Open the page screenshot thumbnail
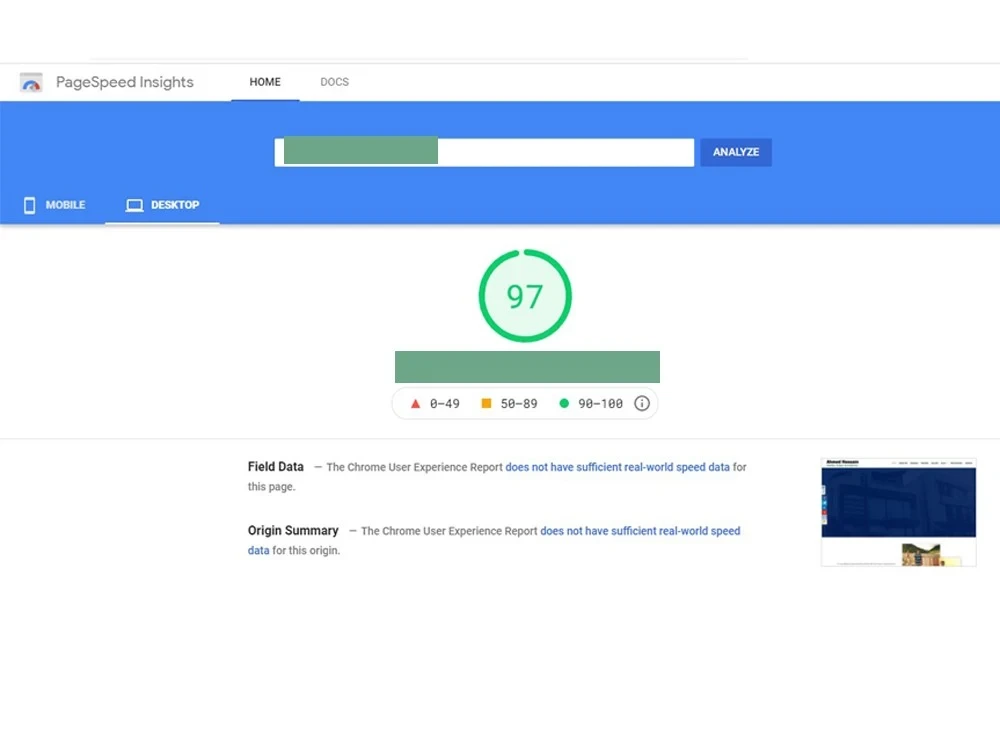This screenshot has width=1000, height=750. pos(899,511)
